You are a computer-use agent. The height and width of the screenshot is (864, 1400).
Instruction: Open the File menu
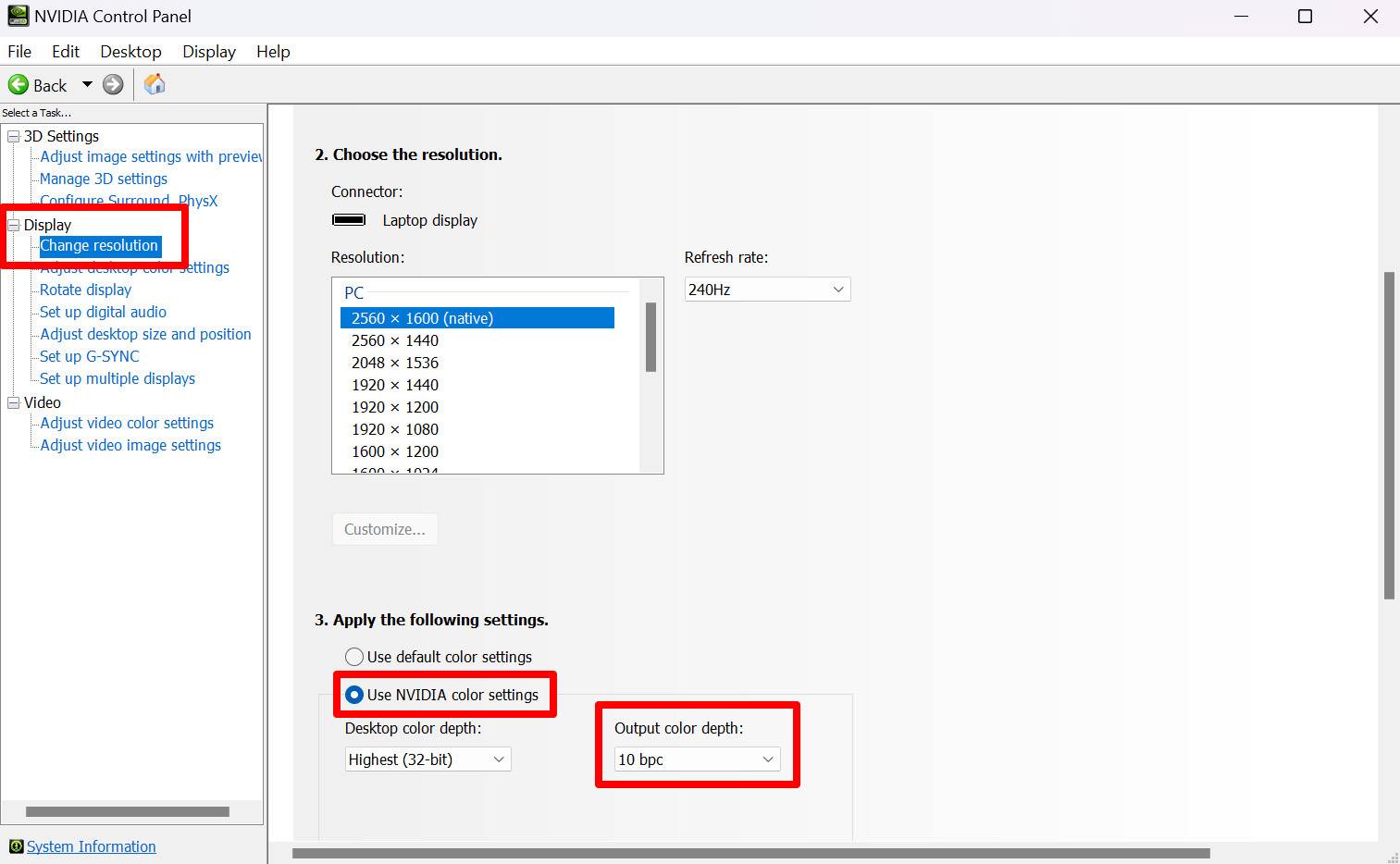[19, 52]
